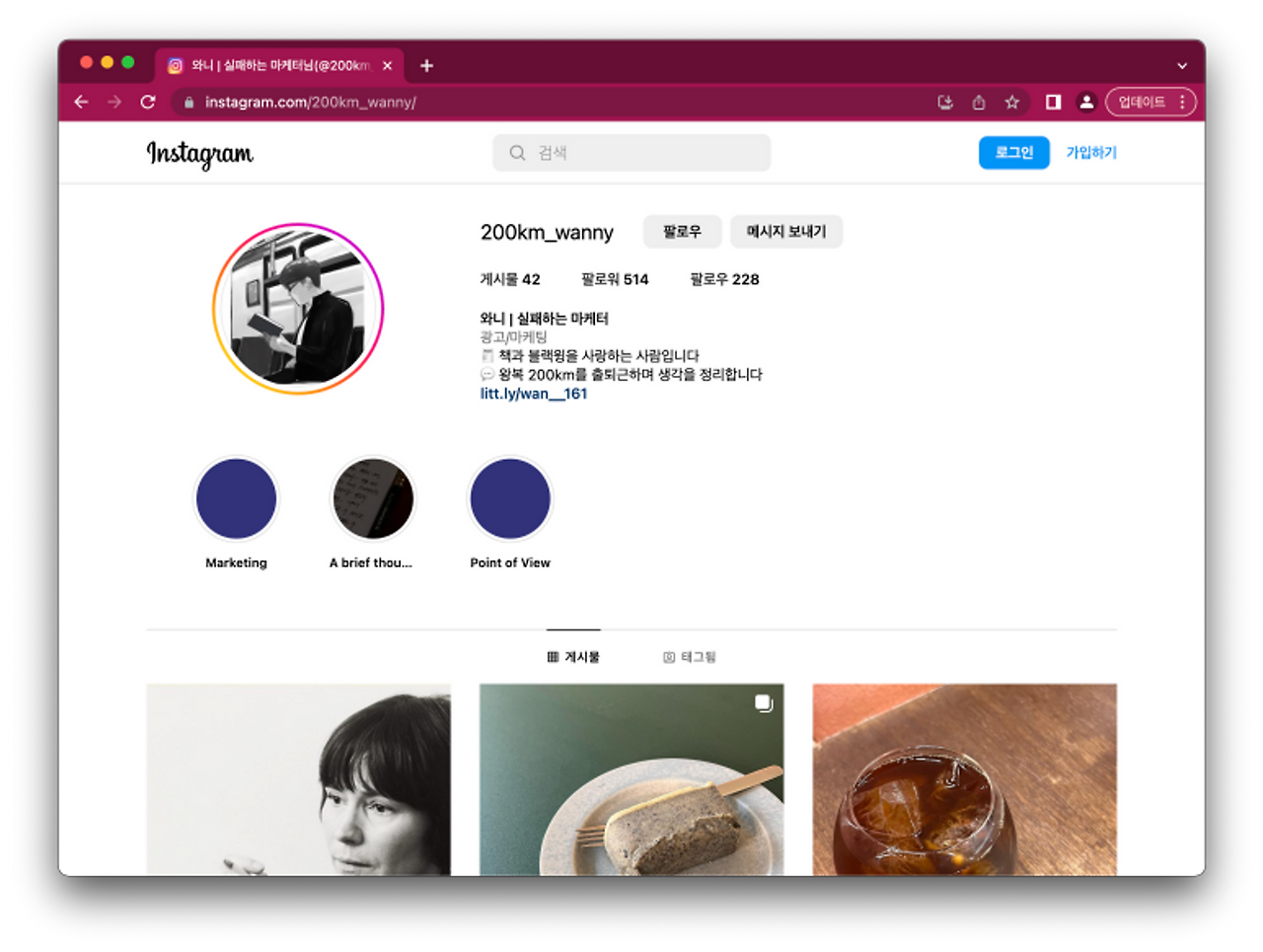This screenshot has height=952, width=1263.
Task: Follow the account via the 팔로우 button
Action: (x=682, y=231)
